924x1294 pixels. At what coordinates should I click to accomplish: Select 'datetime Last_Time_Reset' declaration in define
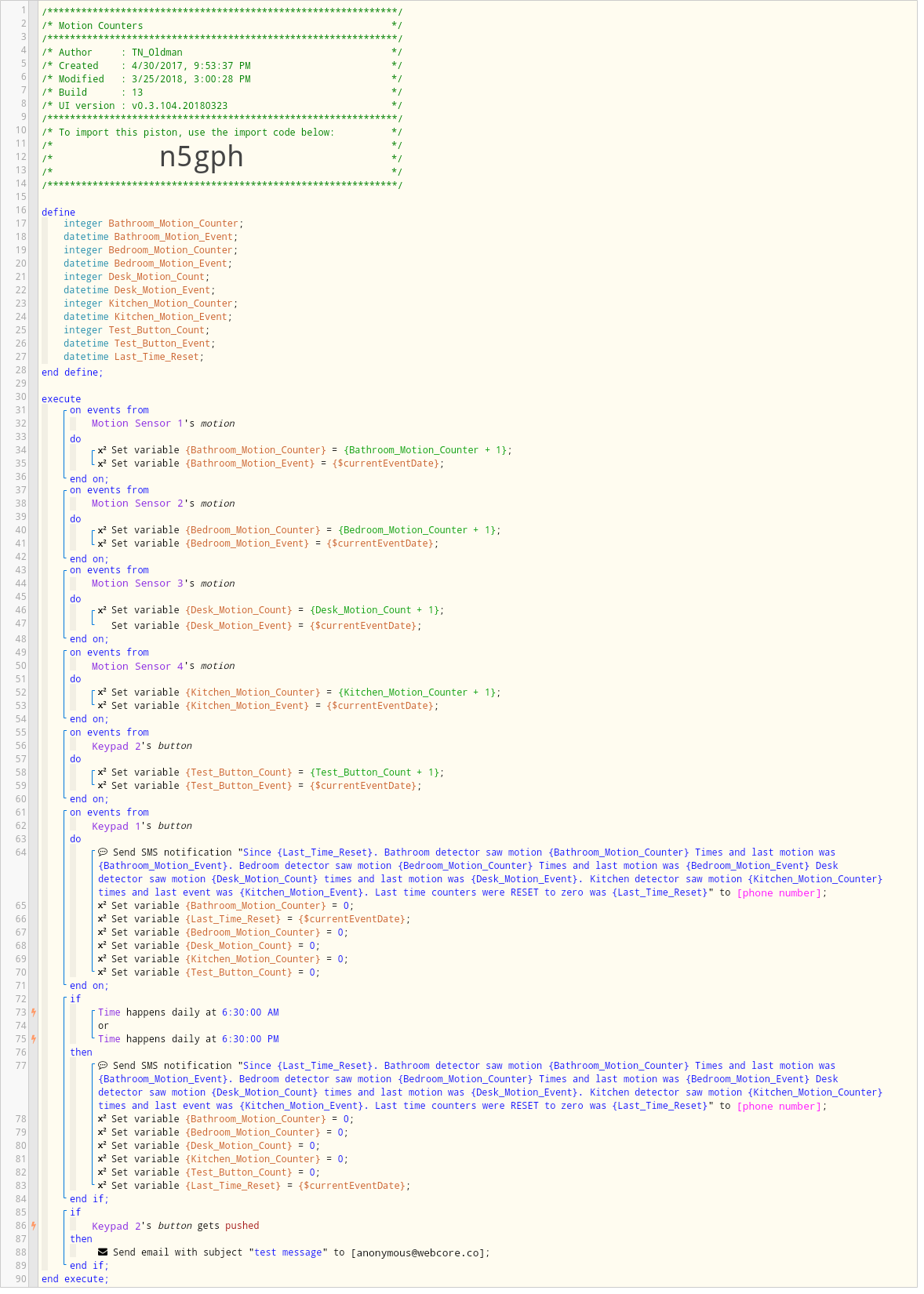click(x=134, y=357)
